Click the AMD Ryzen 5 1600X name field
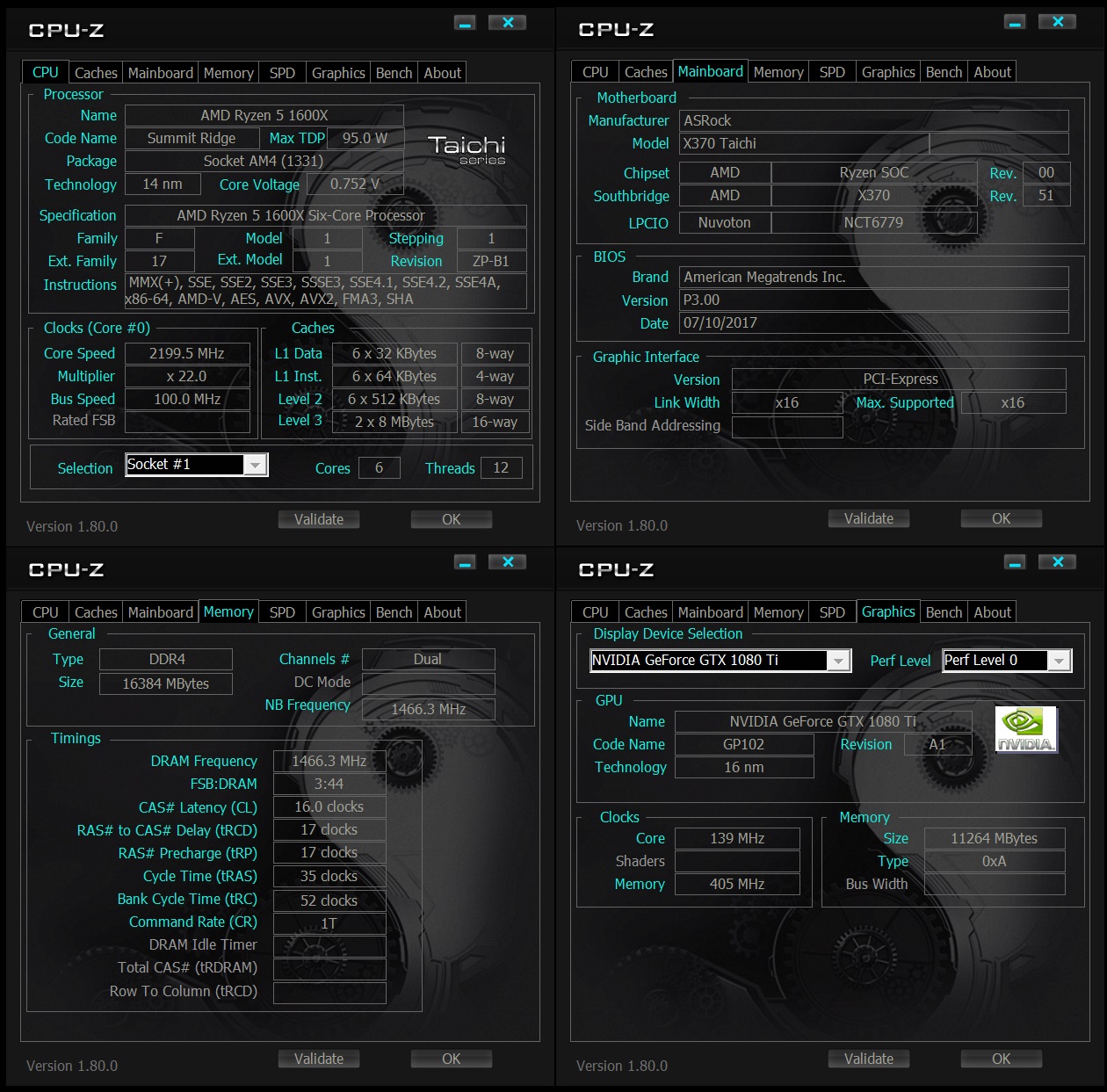Viewport: 1107px width, 1092px height. click(264, 115)
